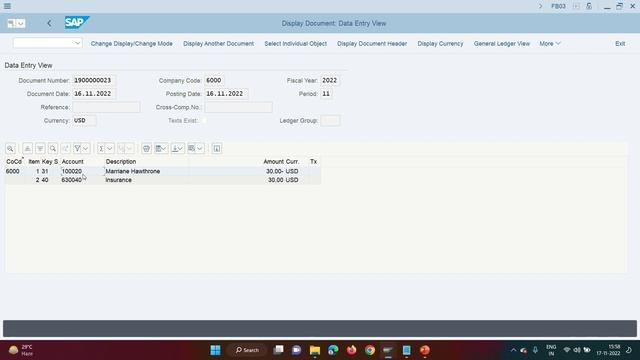The height and width of the screenshot is (360, 640).
Task: Select account cell 630040
Action: coord(82,180)
